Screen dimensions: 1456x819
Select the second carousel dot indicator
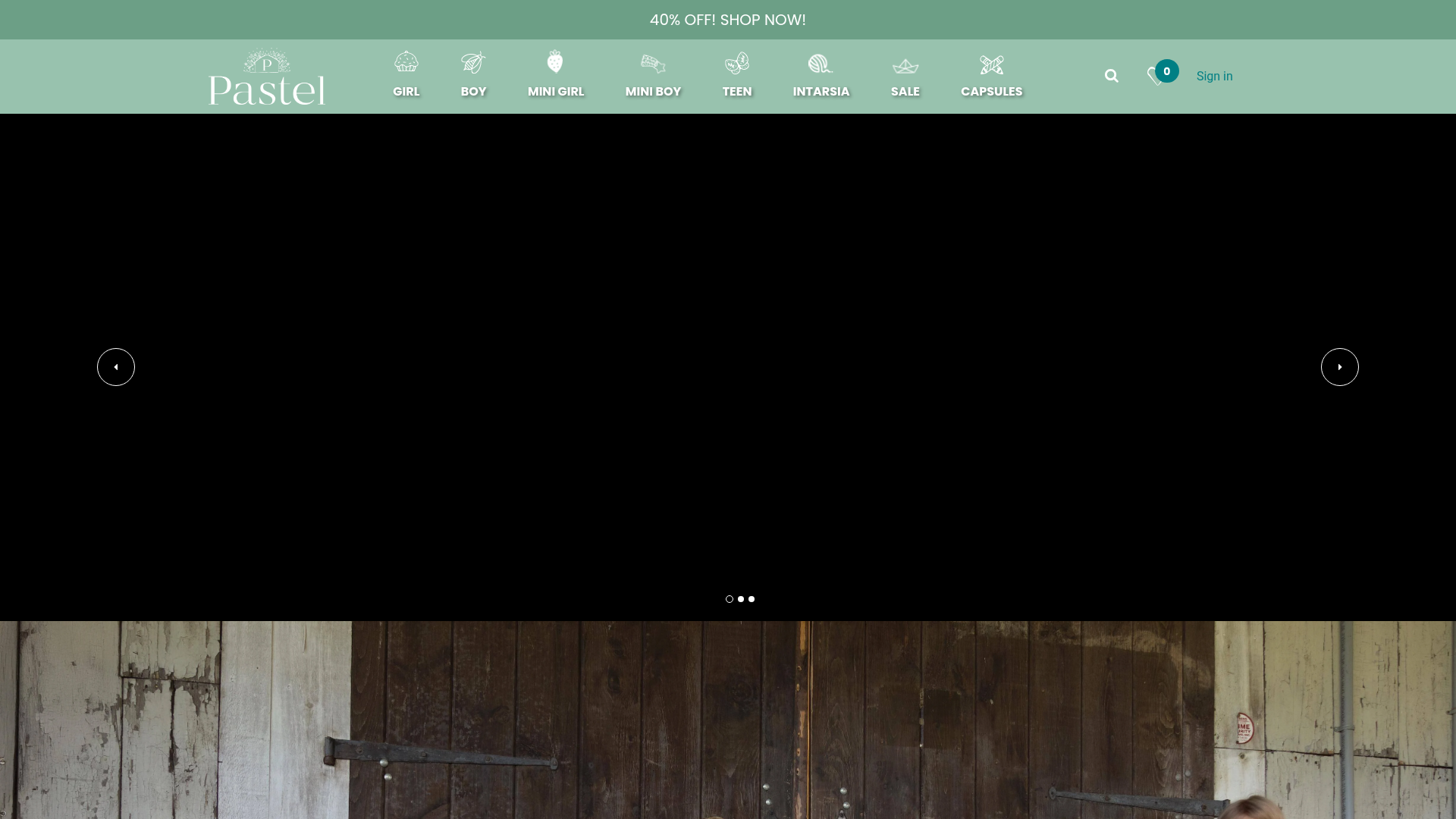tap(740, 599)
